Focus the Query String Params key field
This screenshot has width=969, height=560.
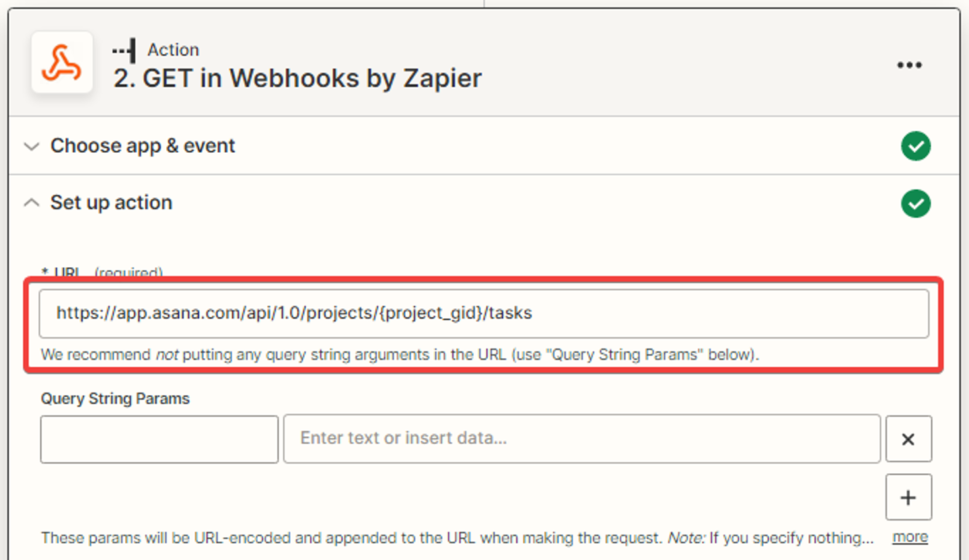point(159,440)
